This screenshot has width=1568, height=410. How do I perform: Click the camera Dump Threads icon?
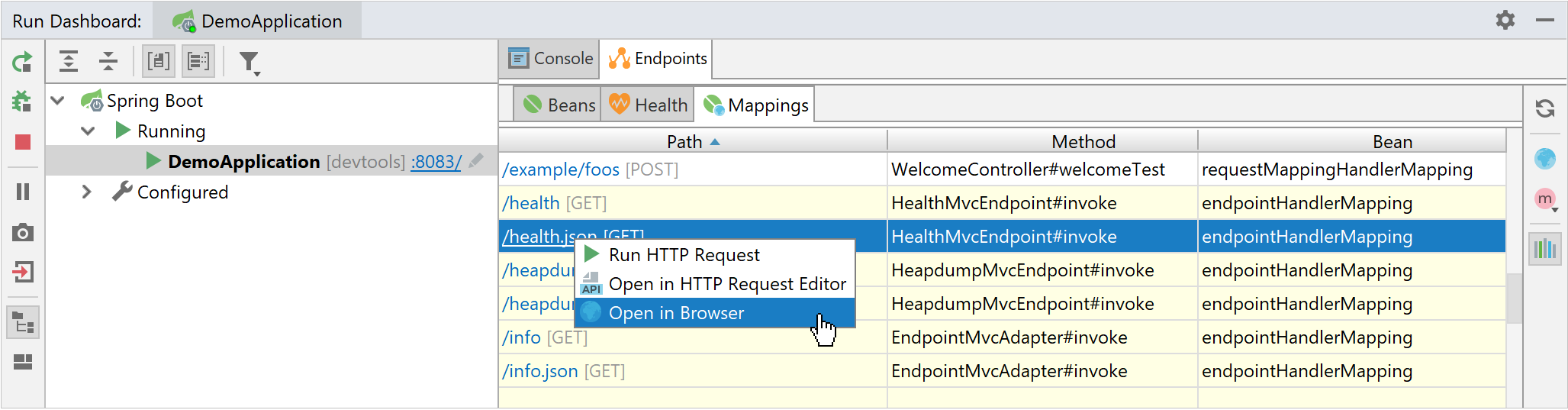(x=23, y=232)
